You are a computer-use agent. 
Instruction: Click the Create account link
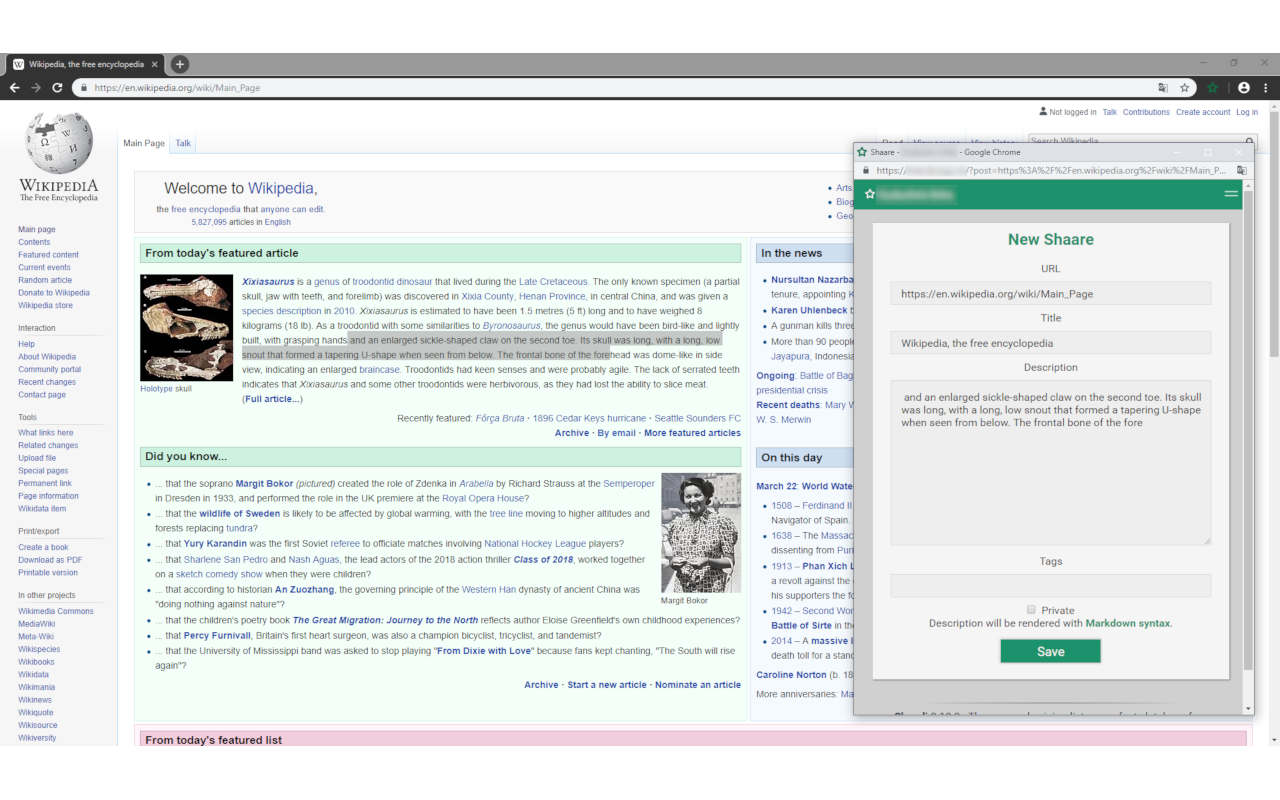[x=1203, y=112]
